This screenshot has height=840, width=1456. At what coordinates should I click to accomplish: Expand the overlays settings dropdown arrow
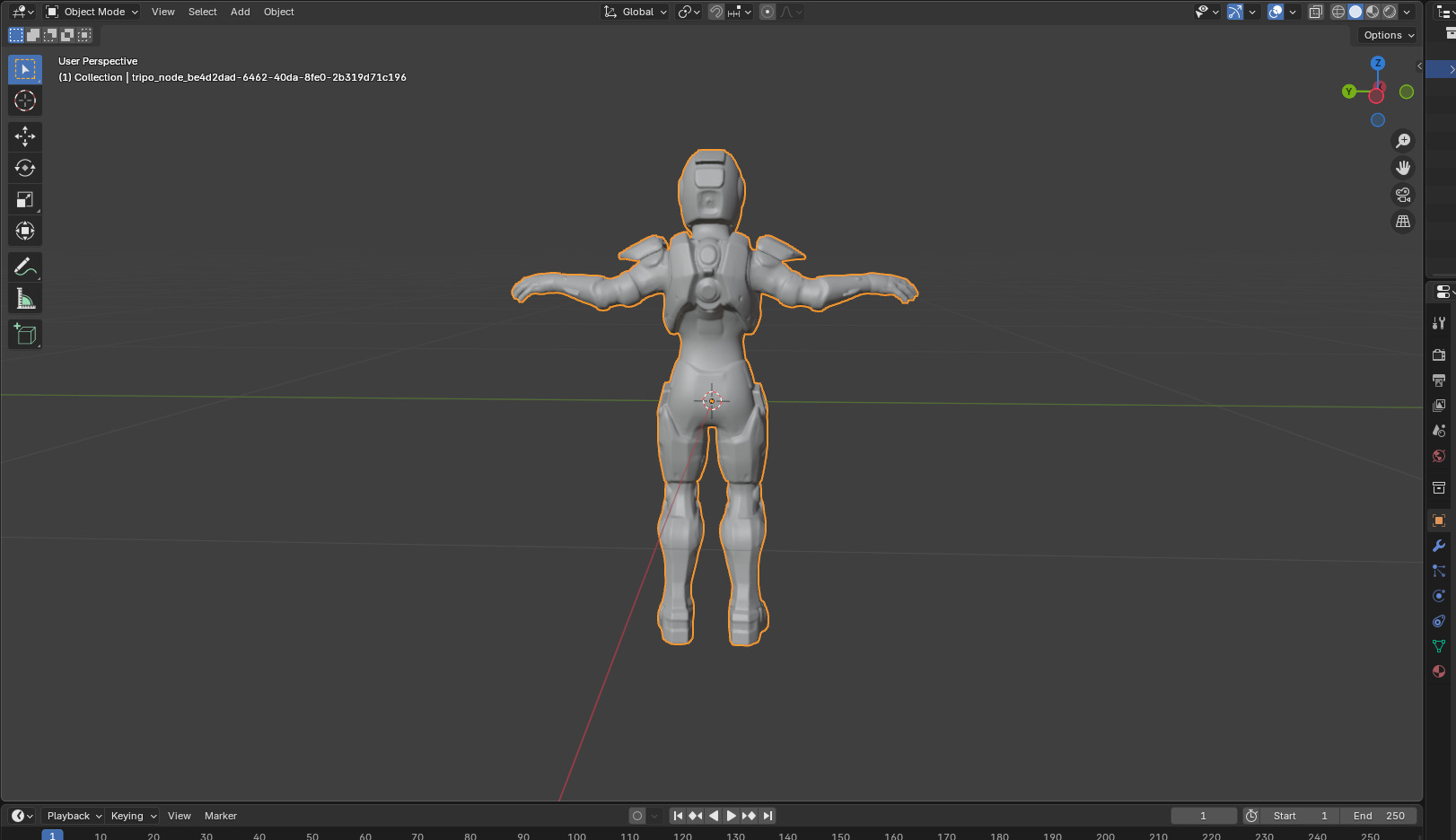coord(1293,12)
